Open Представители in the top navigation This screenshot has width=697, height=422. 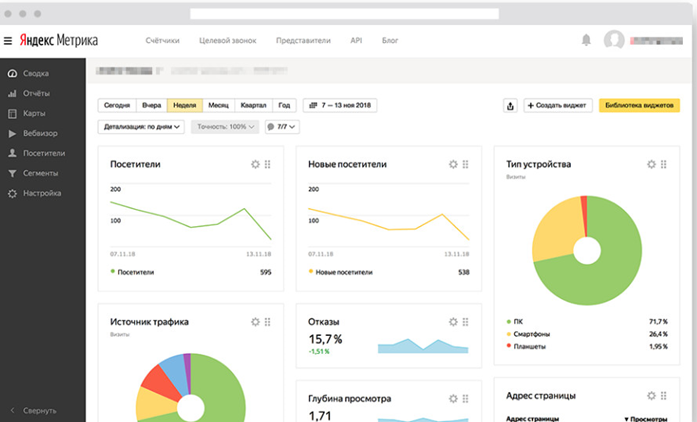tap(303, 40)
